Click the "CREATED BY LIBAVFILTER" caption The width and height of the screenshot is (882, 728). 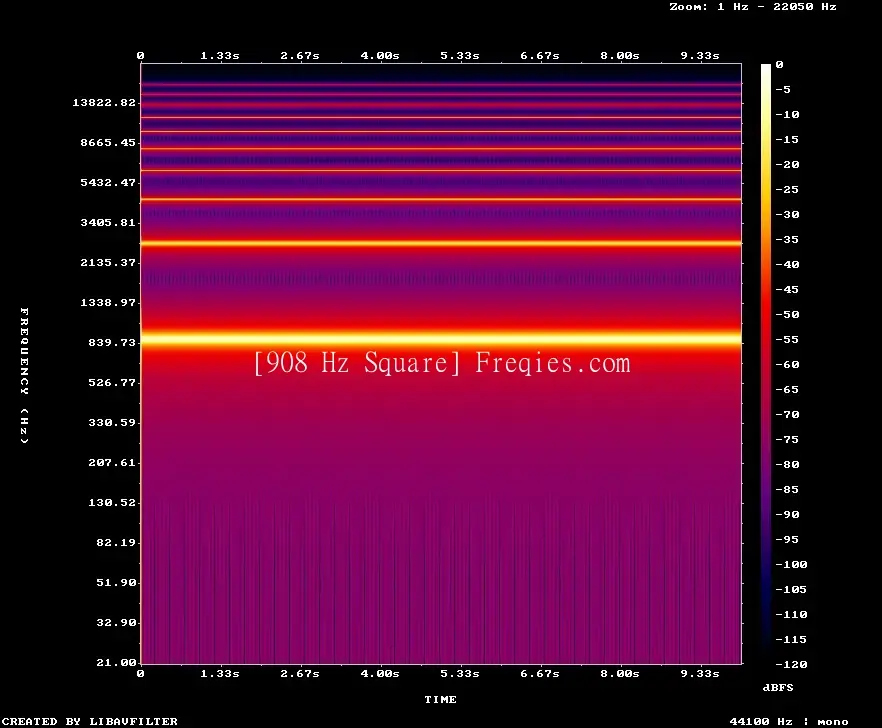pyautogui.click(x=89, y=721)
